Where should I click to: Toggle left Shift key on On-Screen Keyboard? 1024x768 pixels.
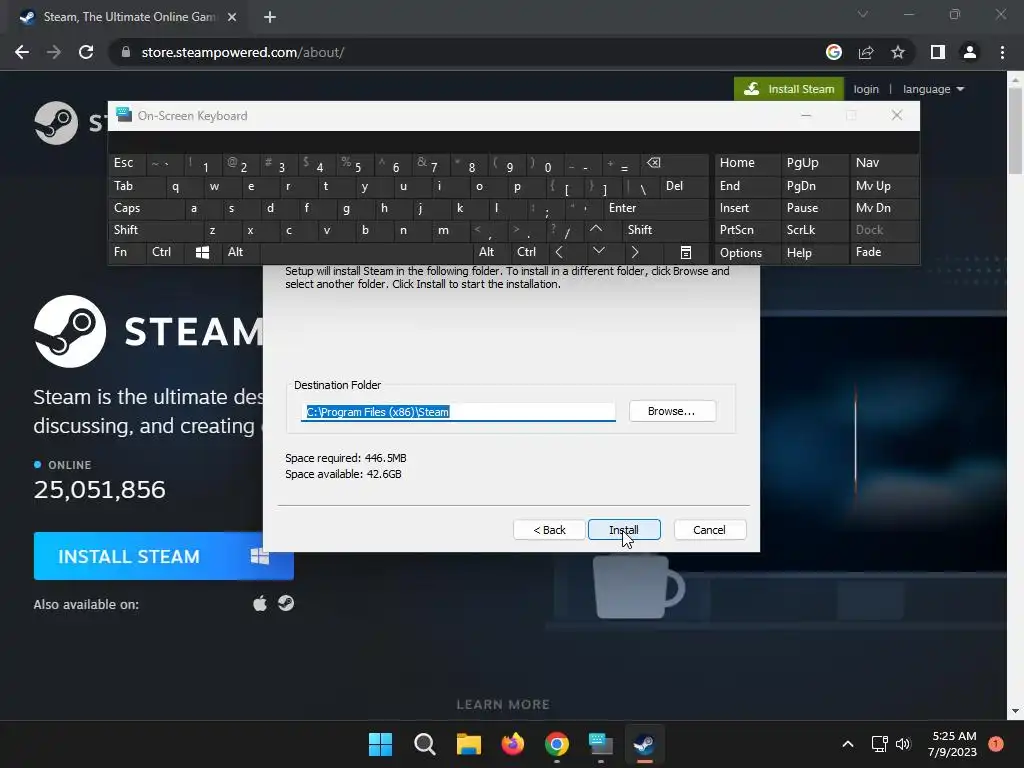coord(155,230)
